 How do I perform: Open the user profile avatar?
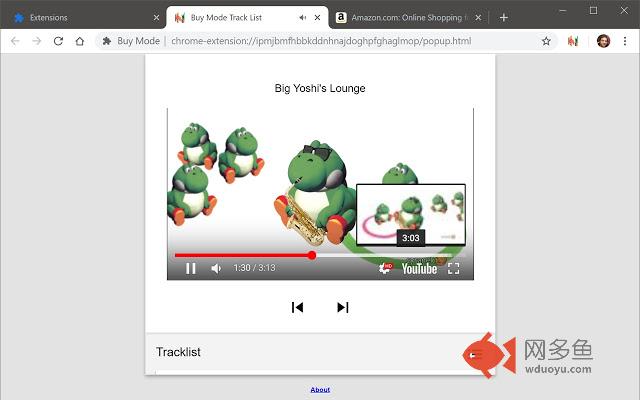(603, 41)
